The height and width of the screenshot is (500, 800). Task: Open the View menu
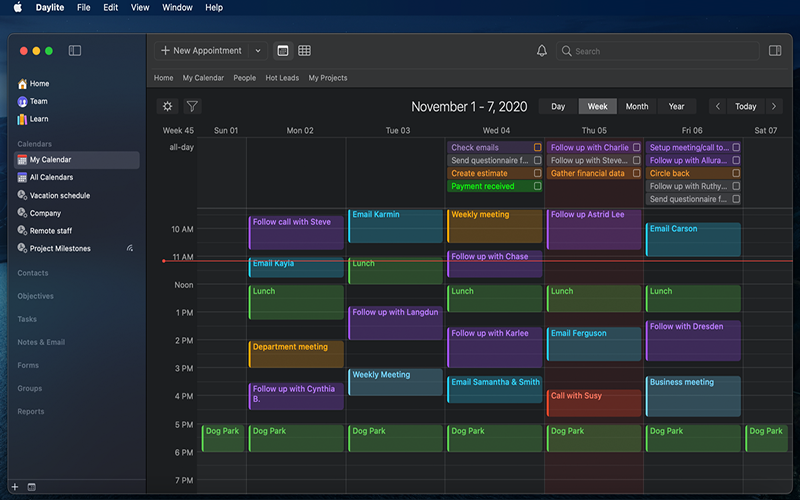pos(140,7)
